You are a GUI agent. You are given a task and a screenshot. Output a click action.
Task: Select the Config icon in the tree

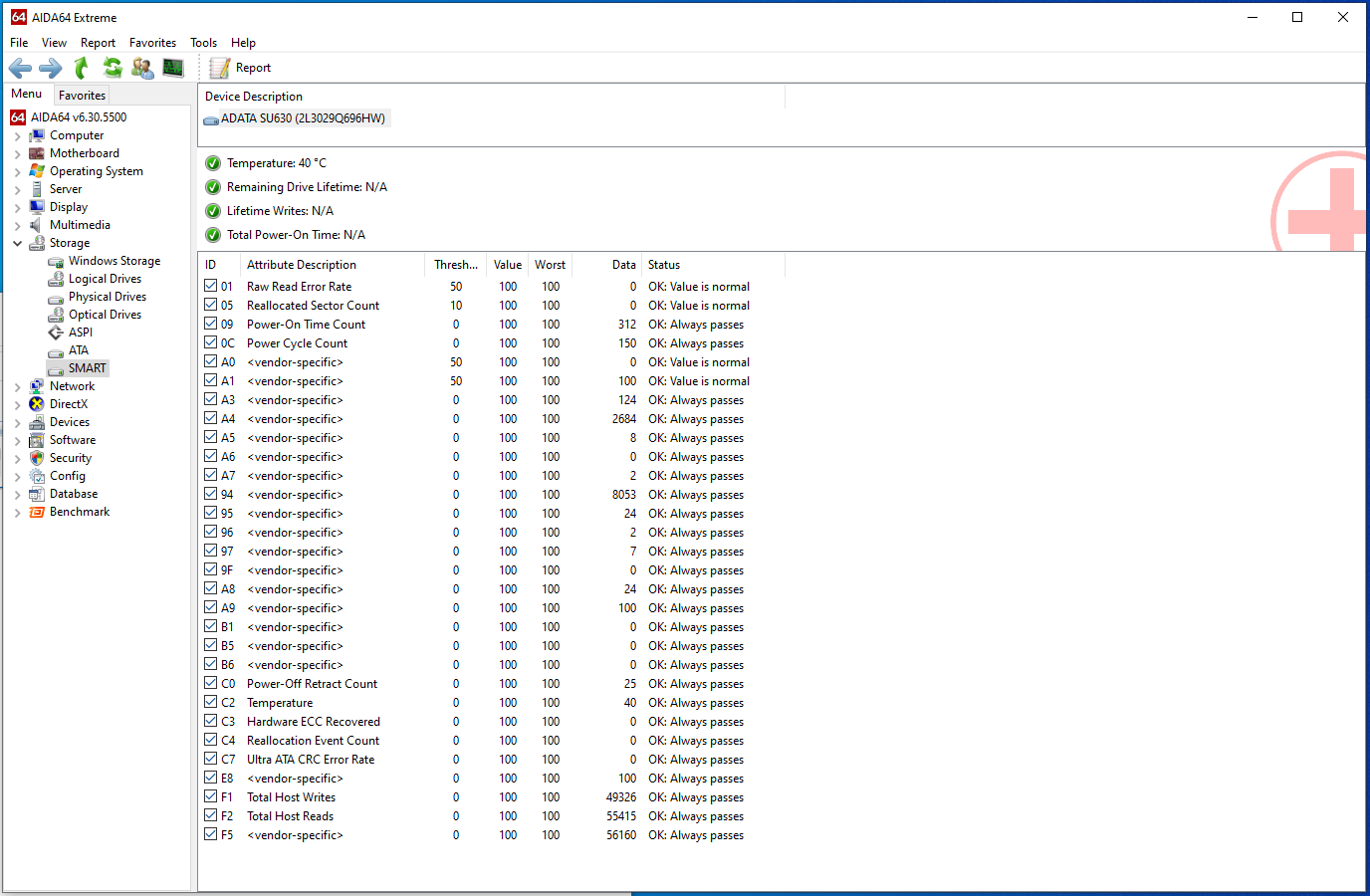(37, 476)
